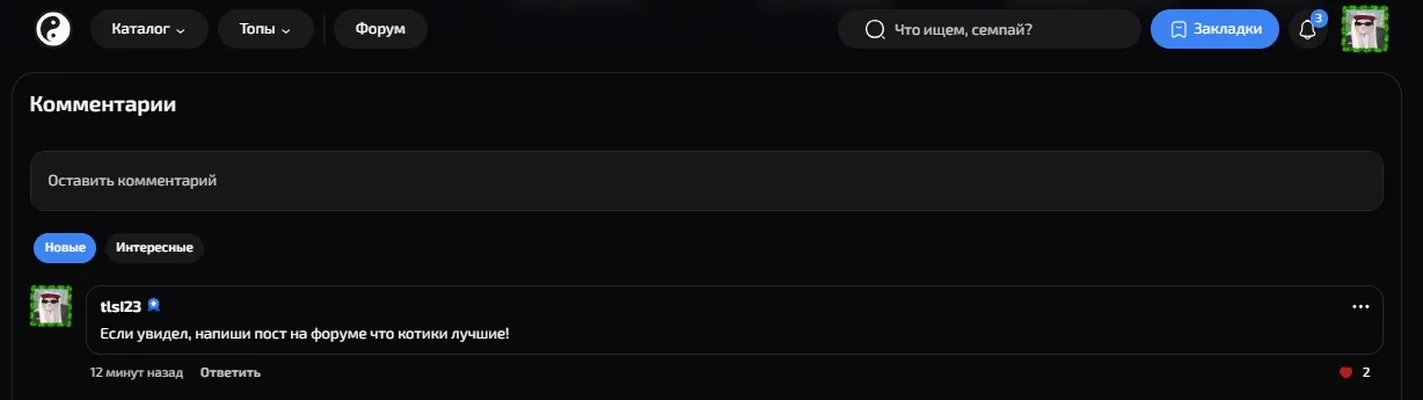Click the bookmark icon in Закладки button
This screenshot has height=400, width=1423.
click(x=1179, y=30)
